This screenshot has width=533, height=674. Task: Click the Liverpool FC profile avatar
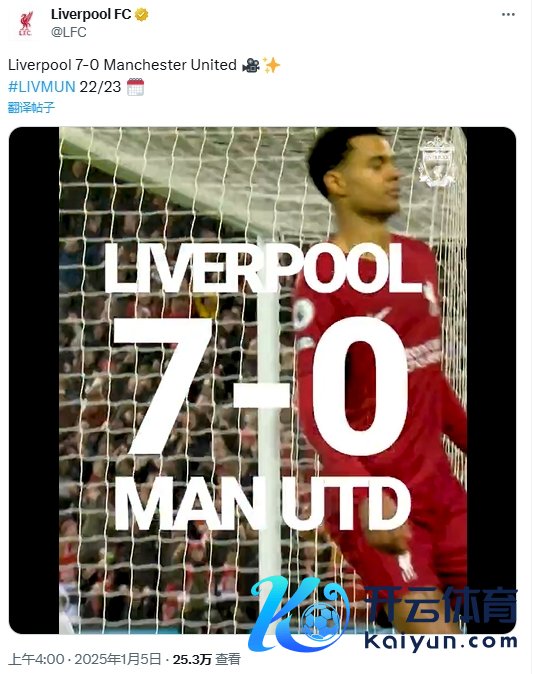[25, 23]
